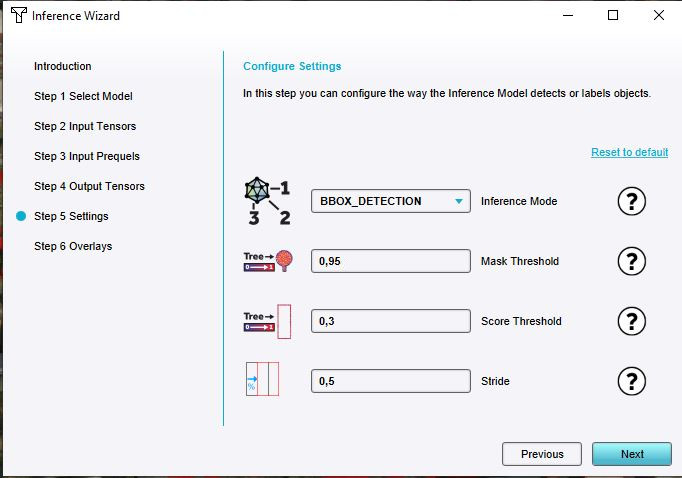Viewport: 682px width, 478px height.
Task: Click the Reset to default link
Action: pos(629,152)
